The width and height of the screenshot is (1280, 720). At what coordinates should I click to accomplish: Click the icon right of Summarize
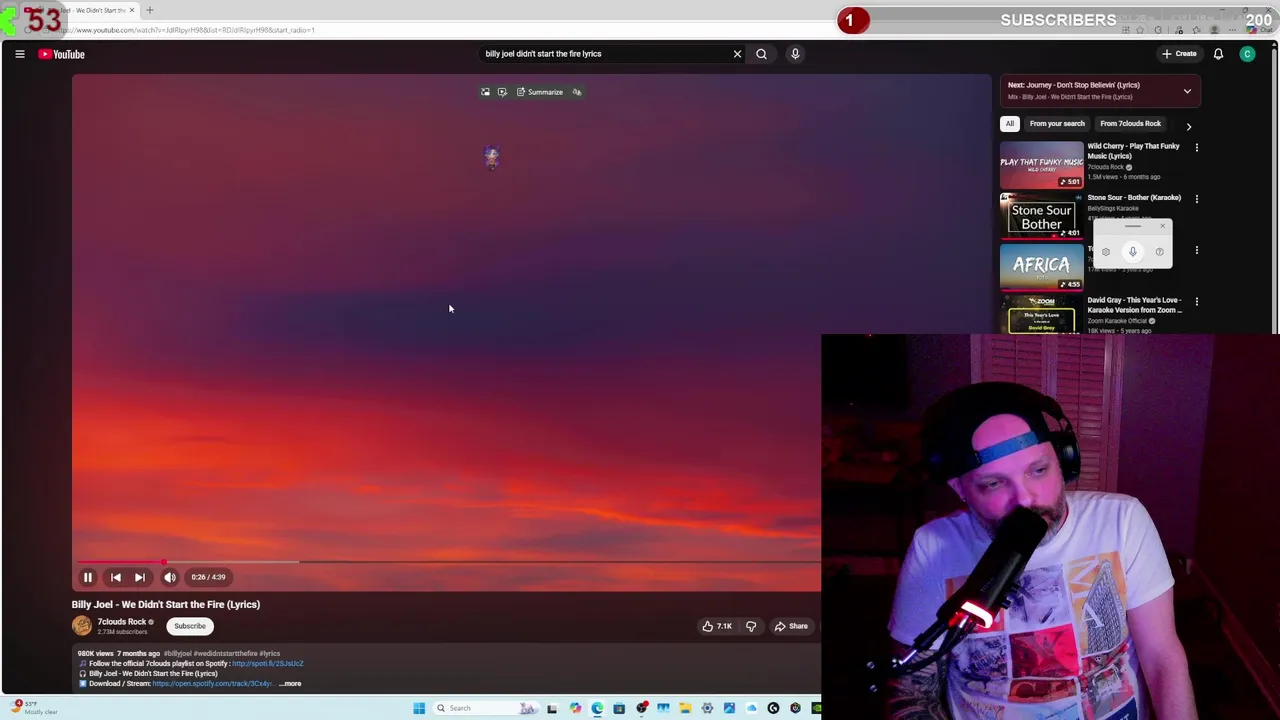pos(577,92)
